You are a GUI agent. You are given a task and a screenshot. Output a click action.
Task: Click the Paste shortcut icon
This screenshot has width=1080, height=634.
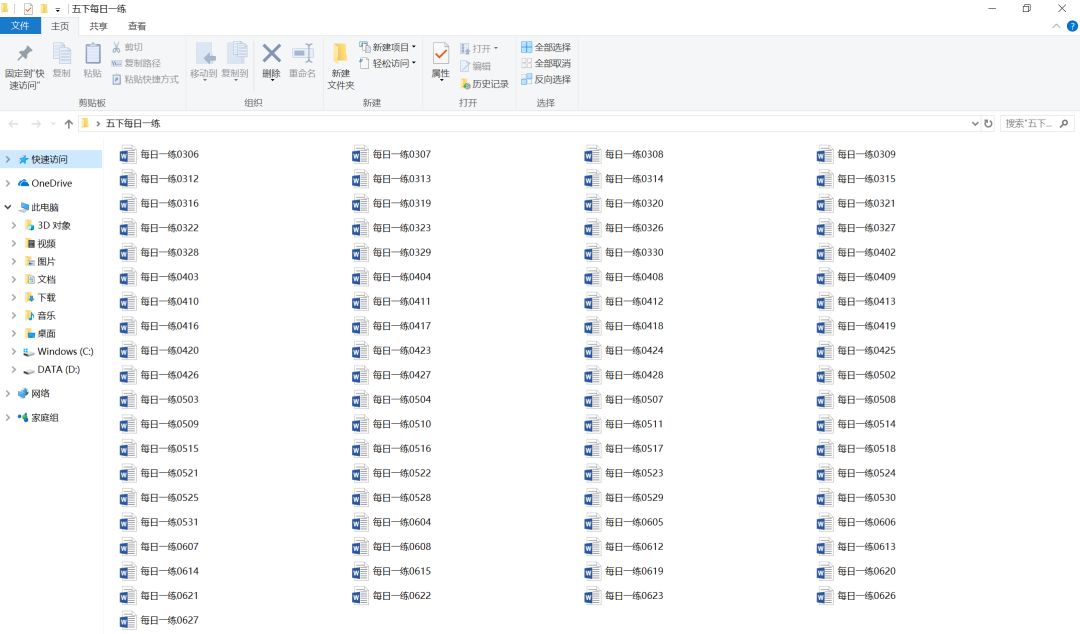(116, 79)
